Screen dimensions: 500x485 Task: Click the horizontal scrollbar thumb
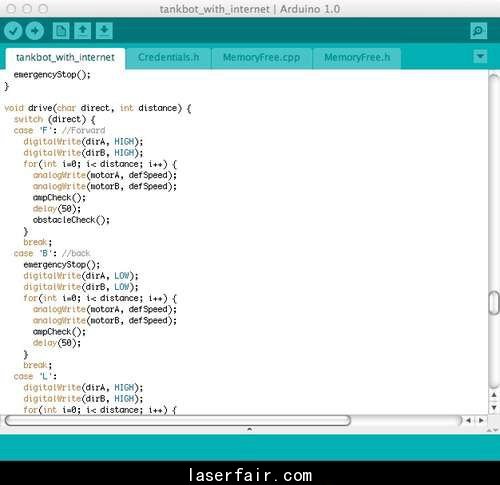(x=178, y=420)
